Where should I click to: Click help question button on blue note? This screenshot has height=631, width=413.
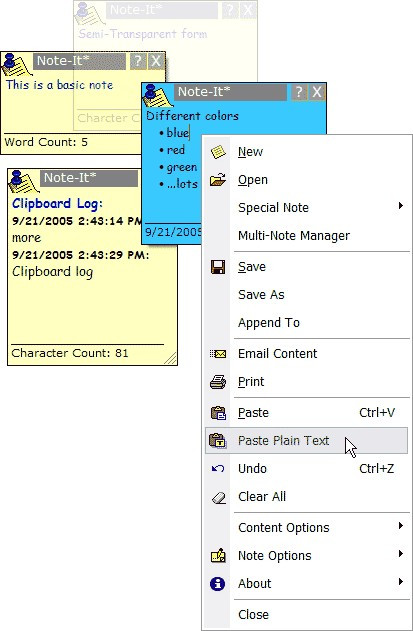[x=299, y=92]
